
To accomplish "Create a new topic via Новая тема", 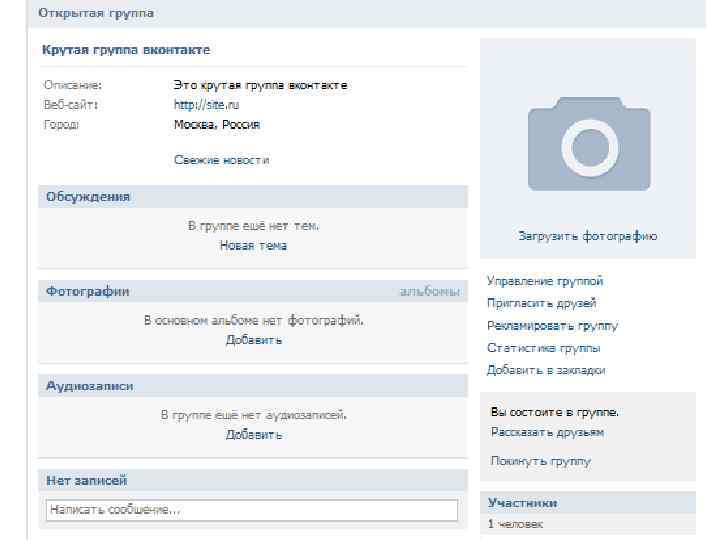I will 253,246.
